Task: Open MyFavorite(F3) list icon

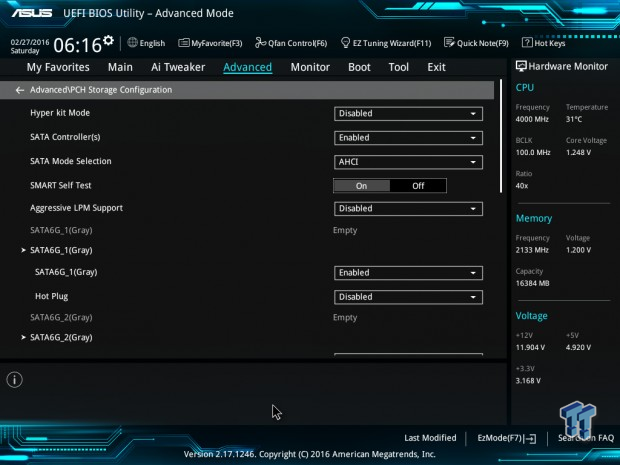Action: point(183,43)
